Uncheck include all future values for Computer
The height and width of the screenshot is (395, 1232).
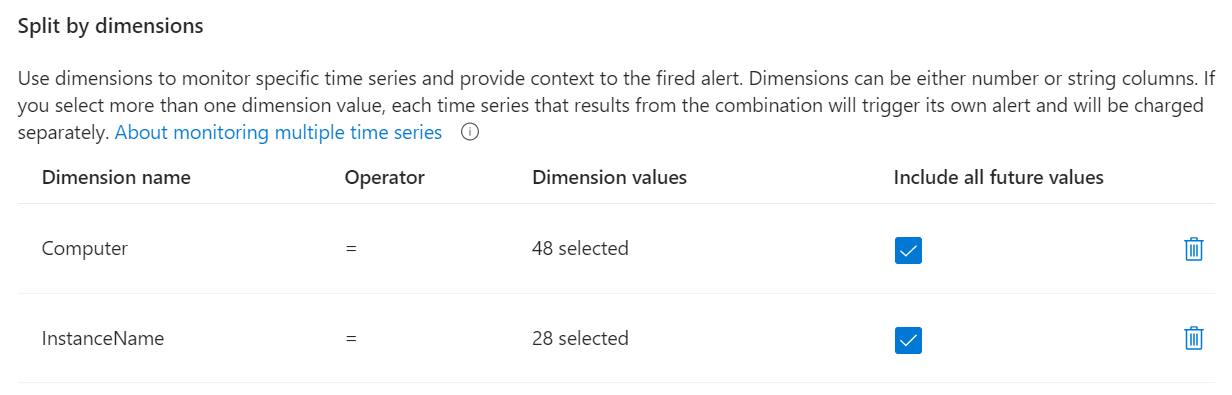(908, 250)
